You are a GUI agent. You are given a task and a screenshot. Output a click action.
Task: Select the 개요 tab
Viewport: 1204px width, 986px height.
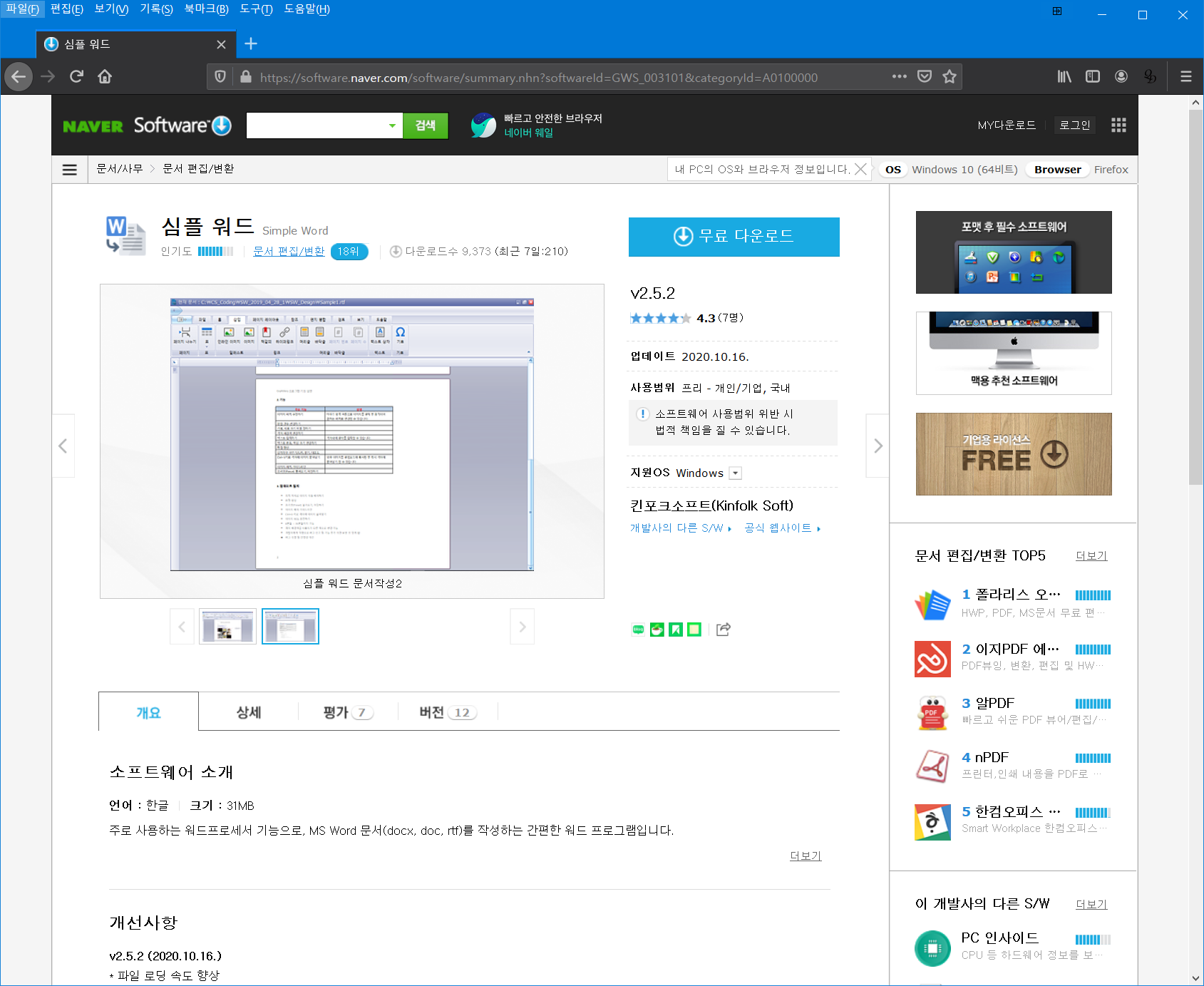148,712
